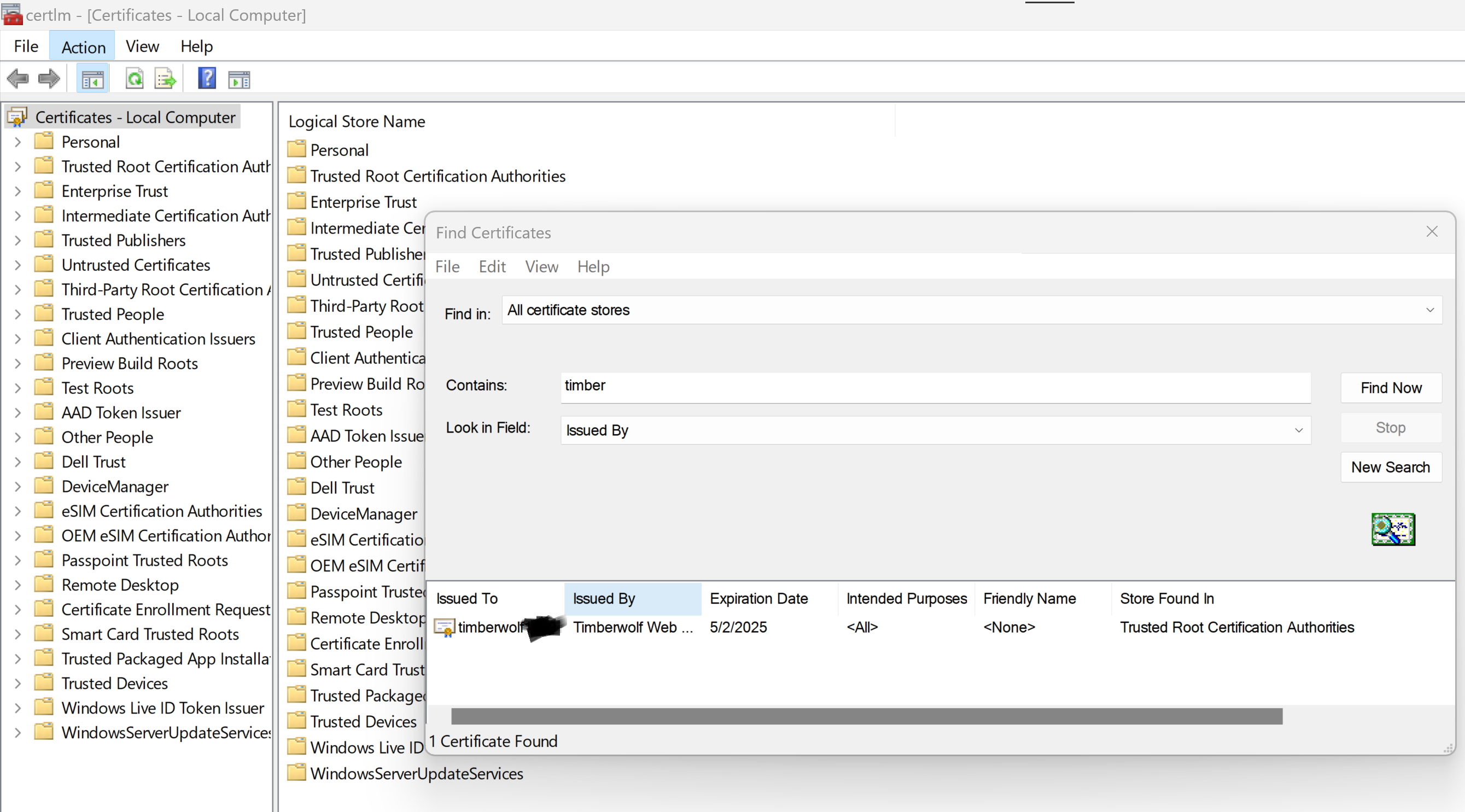Viewport: 1465px width, 812px height.
Task: Expand the Personal store tree node
Action: point(17,142)
